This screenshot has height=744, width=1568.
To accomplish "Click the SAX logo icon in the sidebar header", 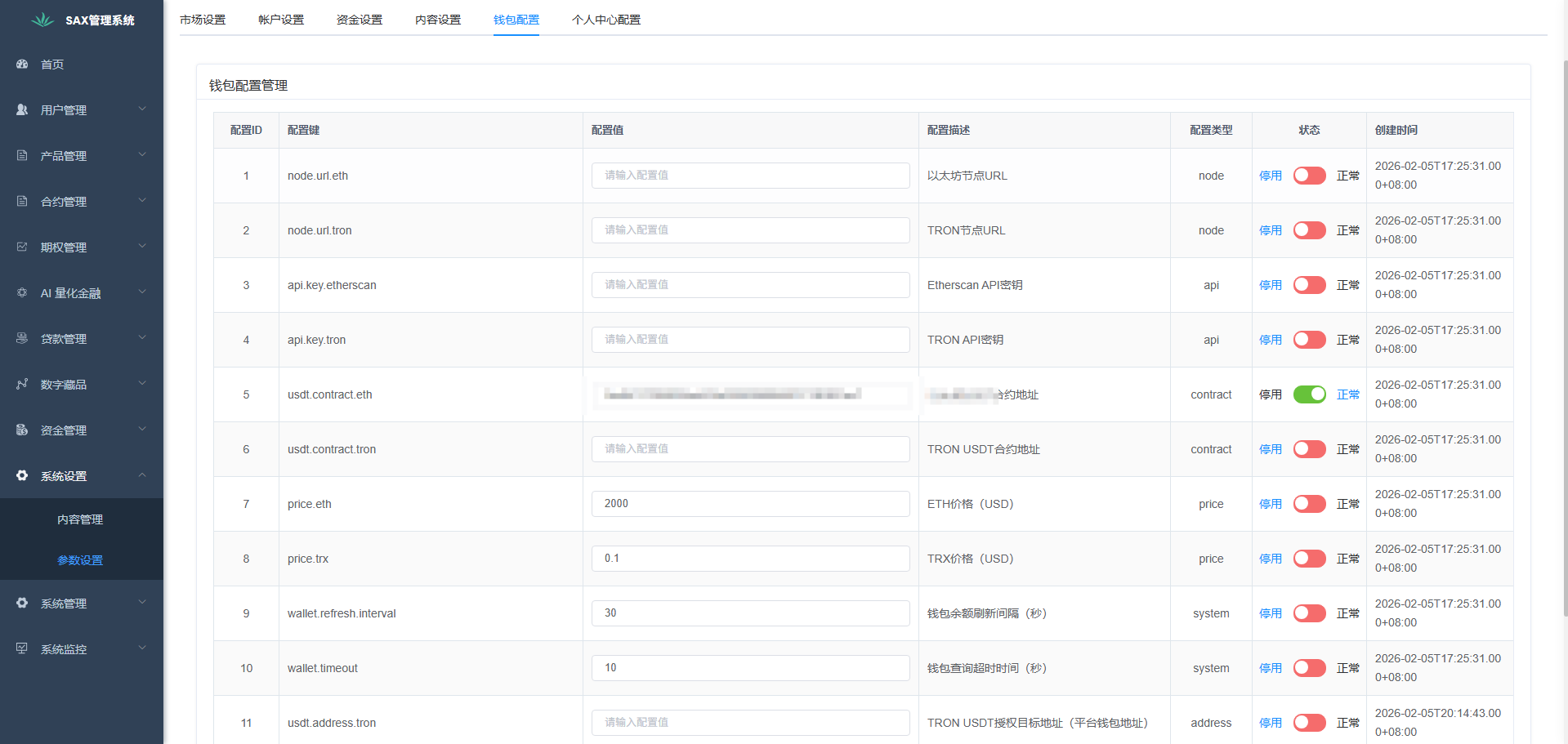I will tap(42, 20).
